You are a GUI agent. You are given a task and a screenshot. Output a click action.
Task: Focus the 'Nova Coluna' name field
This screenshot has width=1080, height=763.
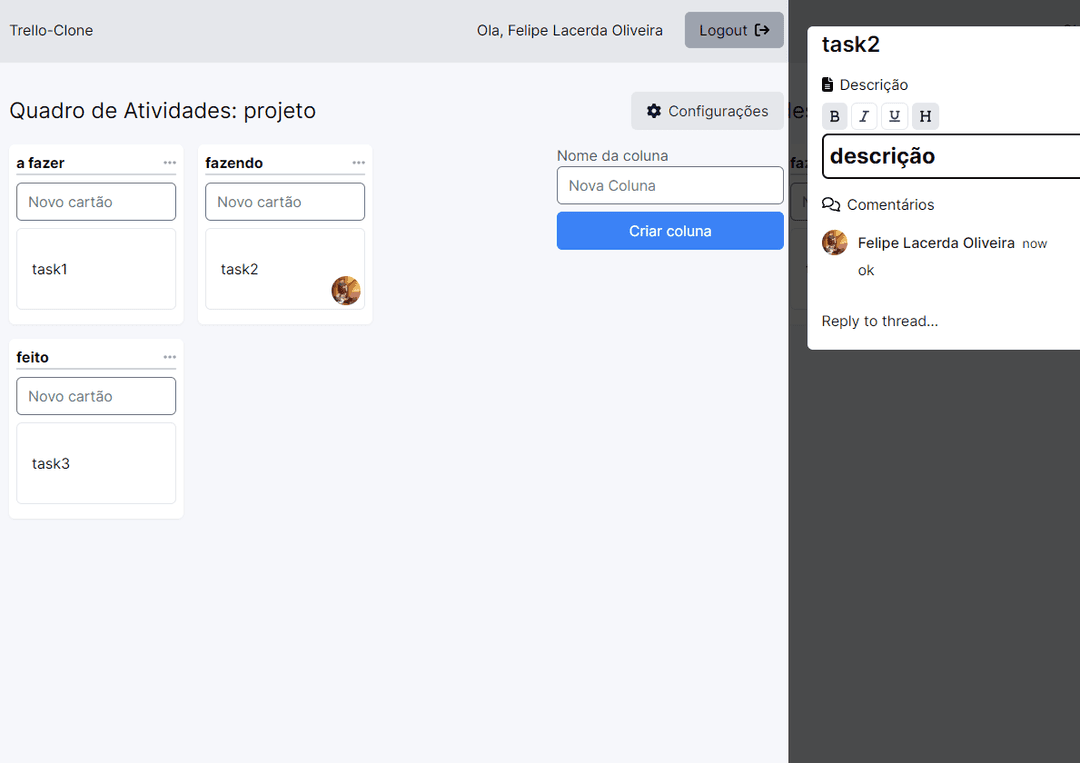tap(670, 185)
